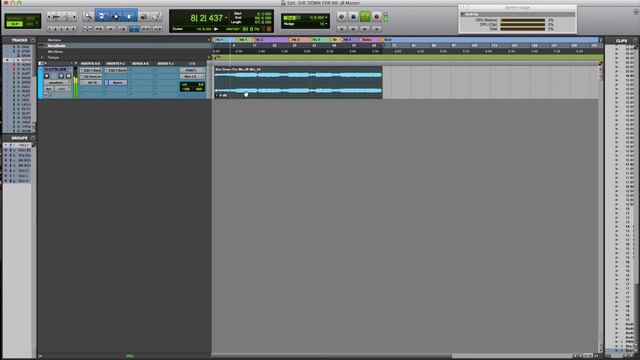The width and height of the screenshot is (640, 360).
Task: Open the Clips list menu
Action: coord(635,40)
